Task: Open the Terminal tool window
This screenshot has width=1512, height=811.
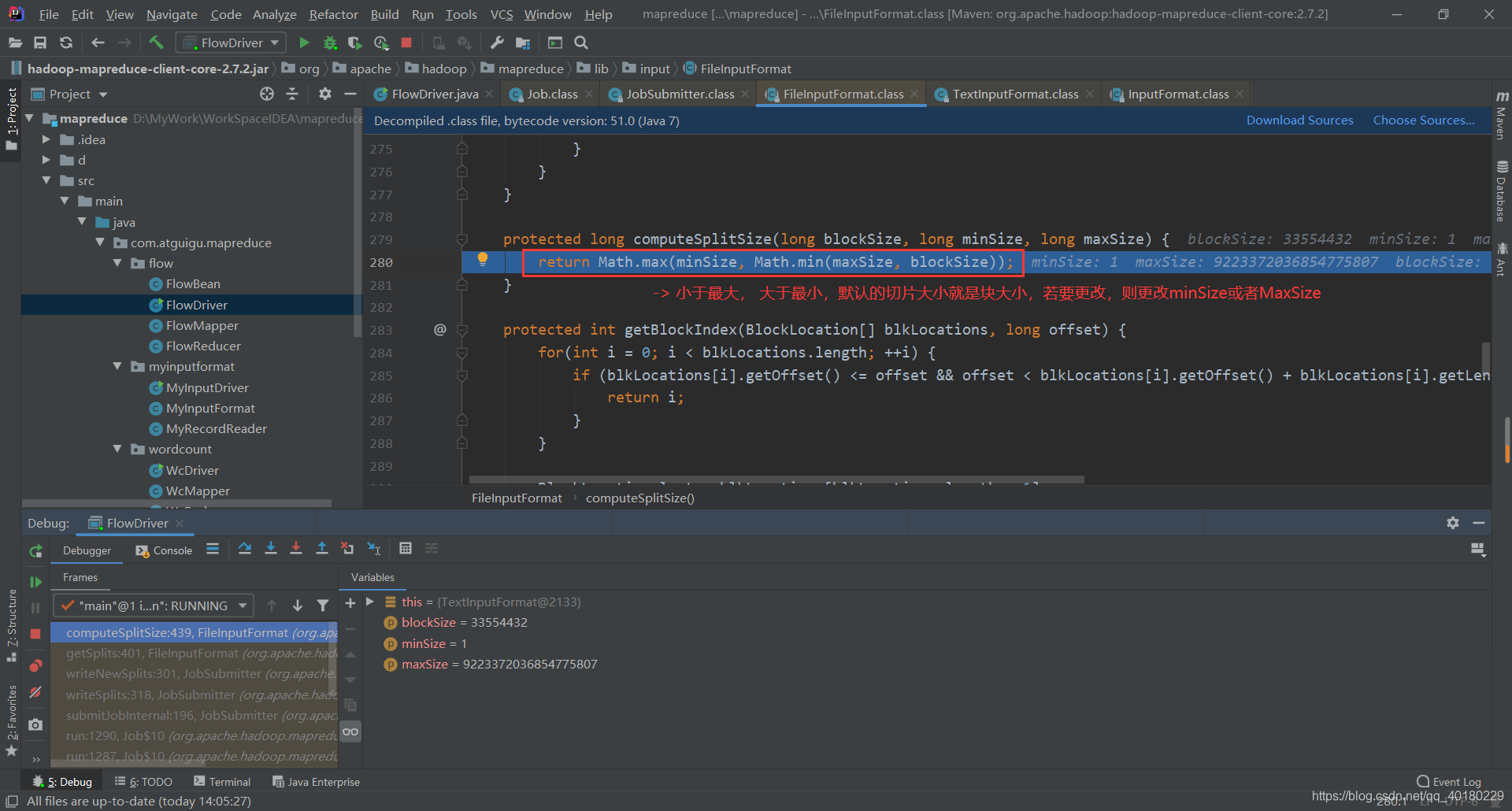Action: coord(222,781)
